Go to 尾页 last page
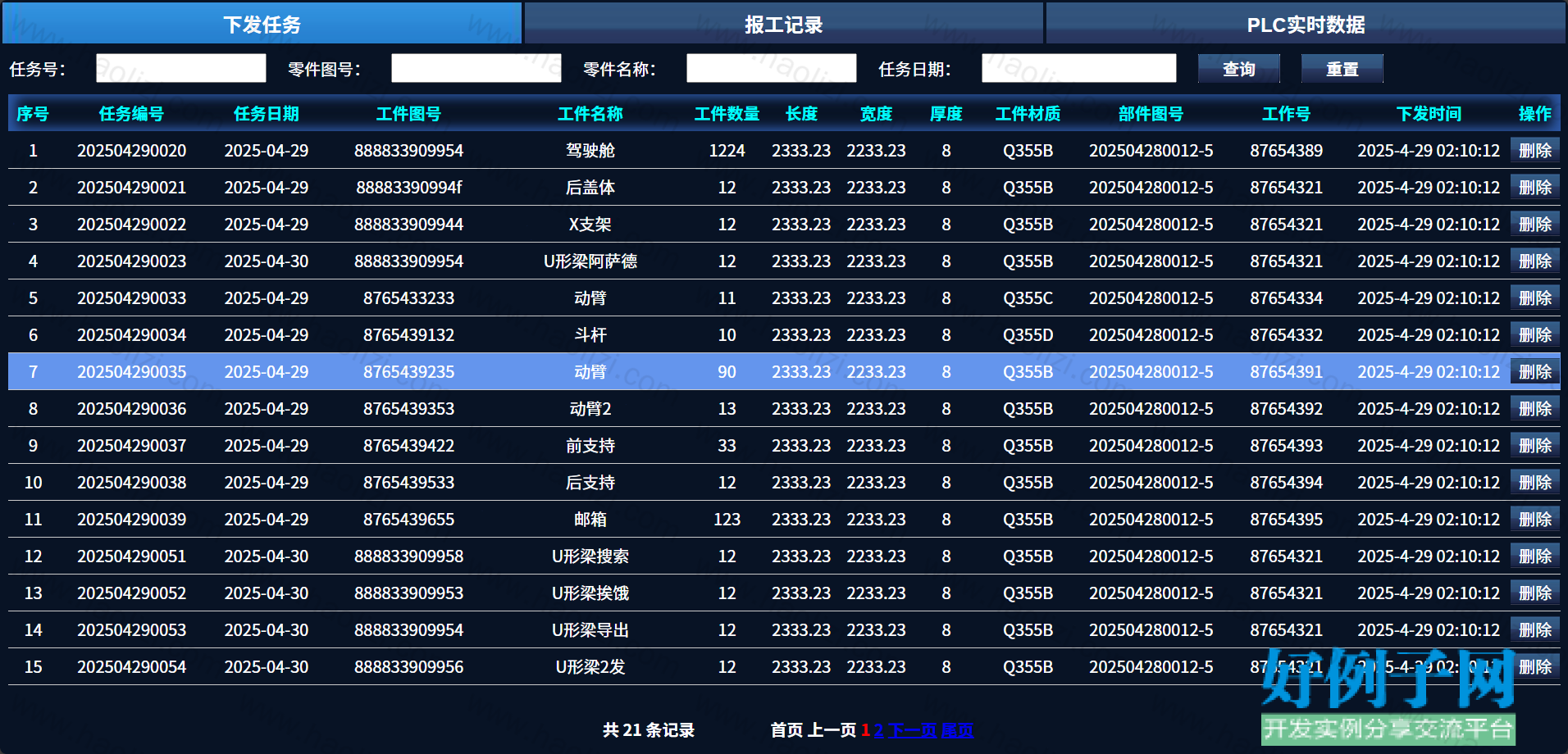1568x754 pixels. [957, 729]
